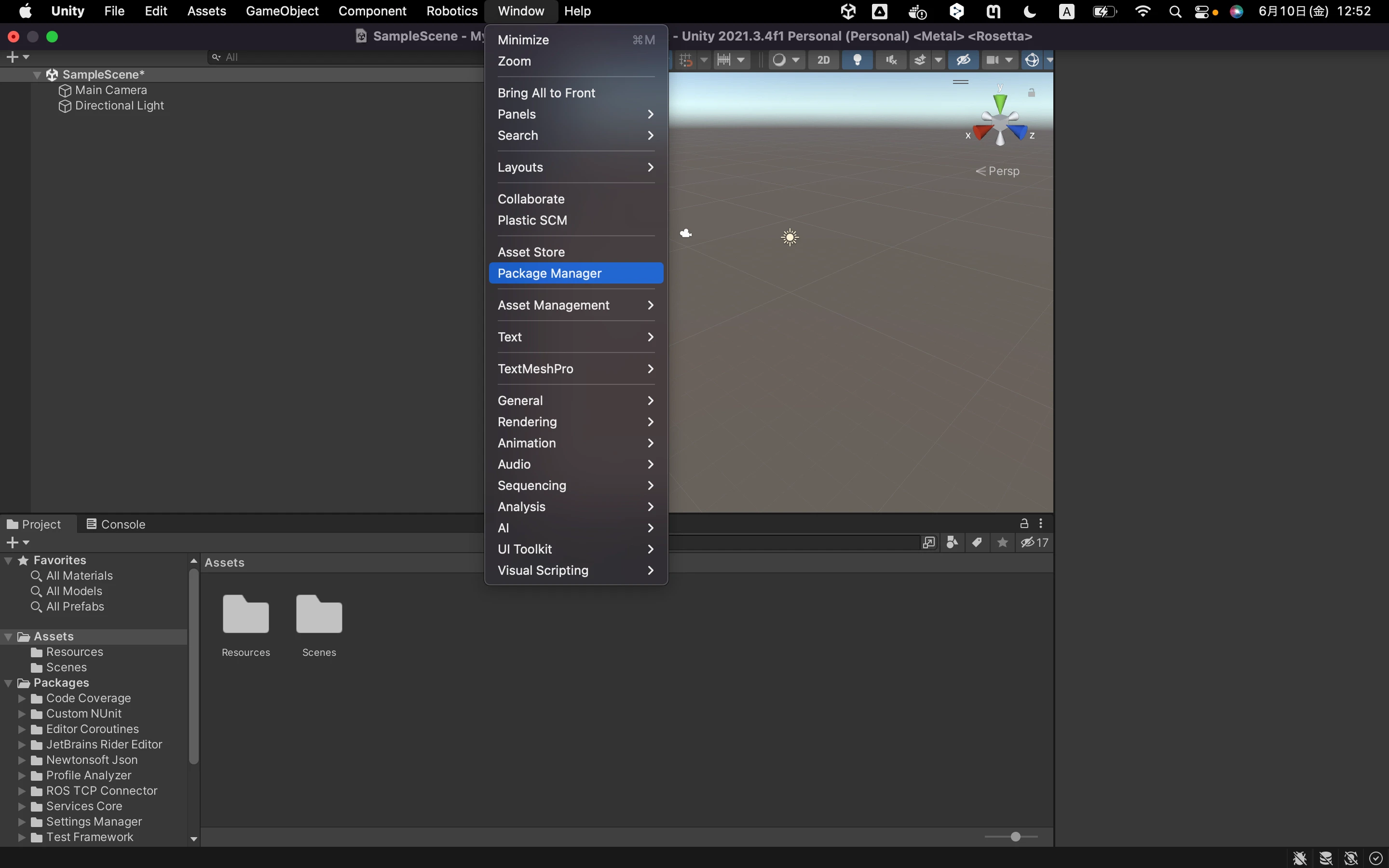The image size is (1389, 868).
Task: Open grid snapping settings icon
Action: point(685,60)
